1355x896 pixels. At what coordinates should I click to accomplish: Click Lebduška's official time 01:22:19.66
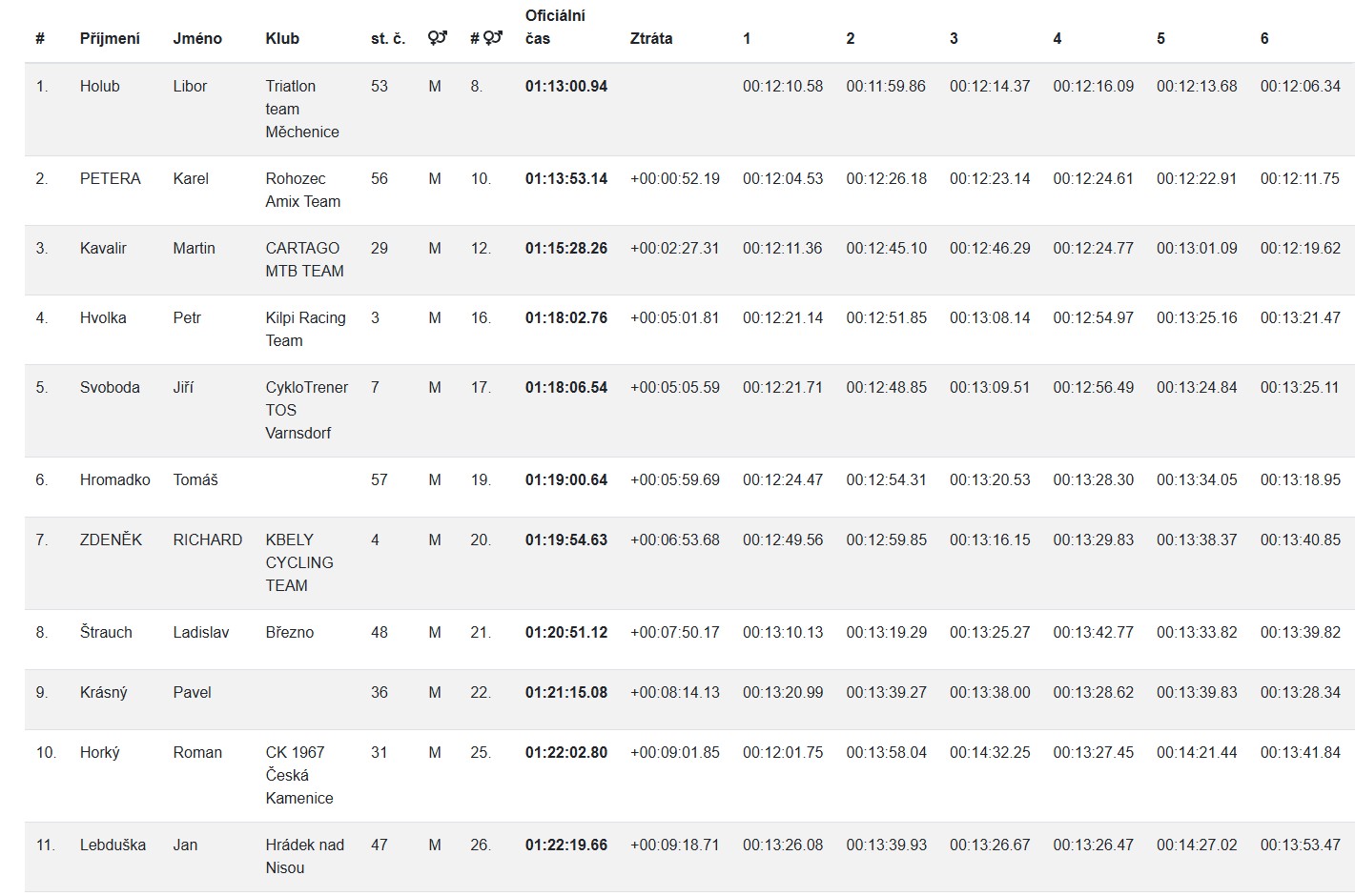(x=566, y=845)
